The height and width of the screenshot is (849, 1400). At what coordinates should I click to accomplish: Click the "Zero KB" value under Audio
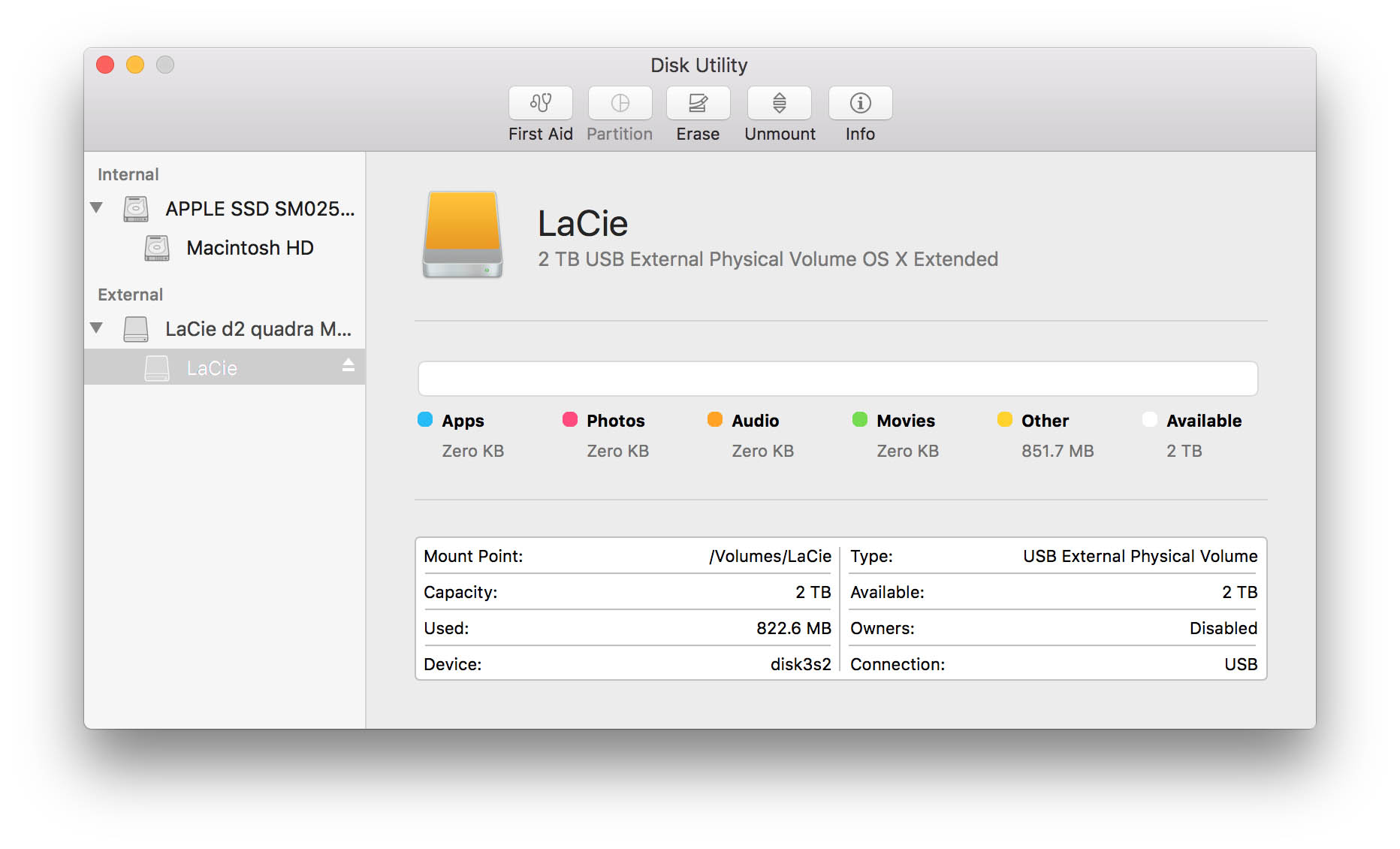763,452
